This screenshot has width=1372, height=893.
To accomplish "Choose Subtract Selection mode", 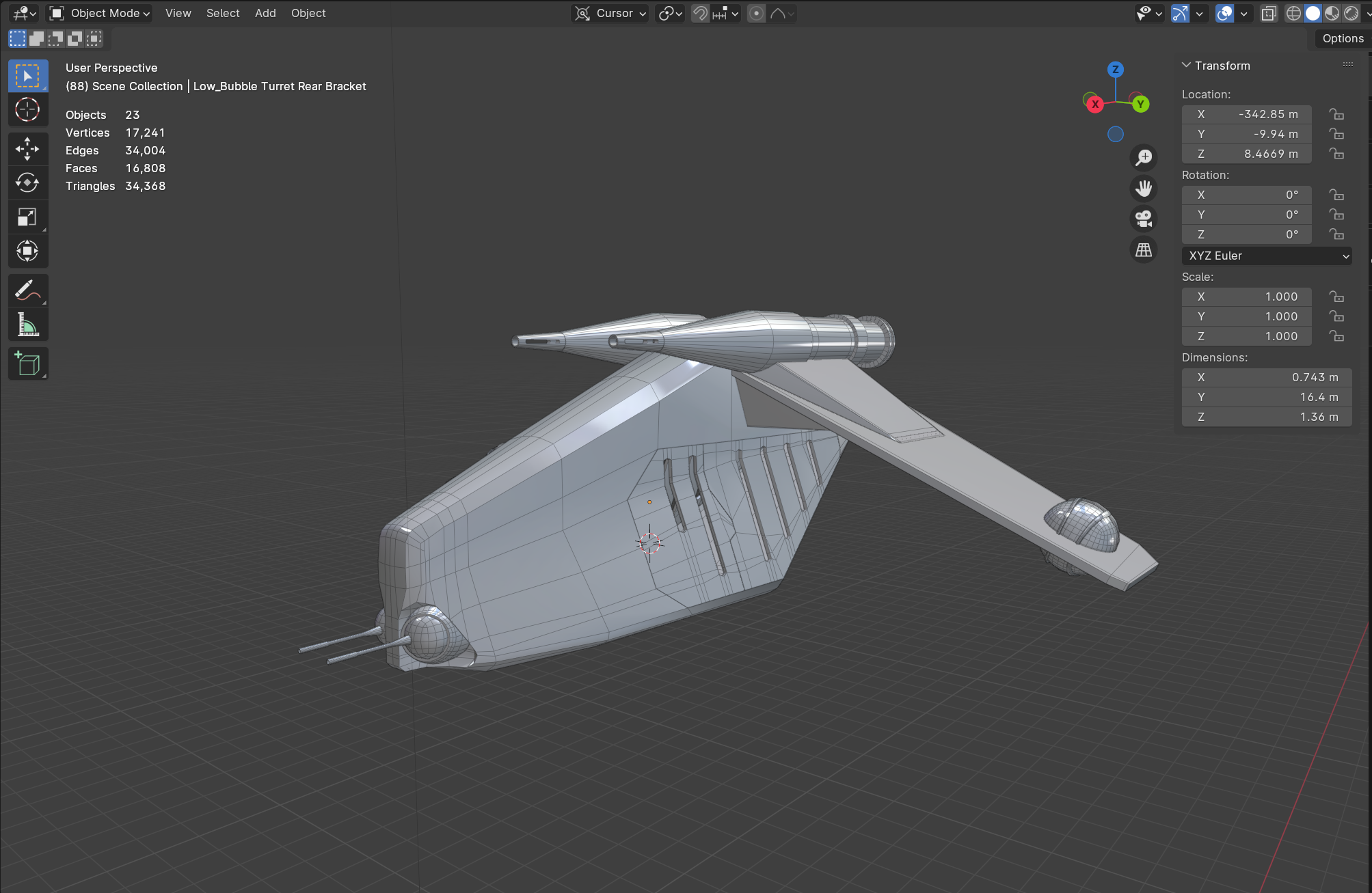I will tap(56, 39).
